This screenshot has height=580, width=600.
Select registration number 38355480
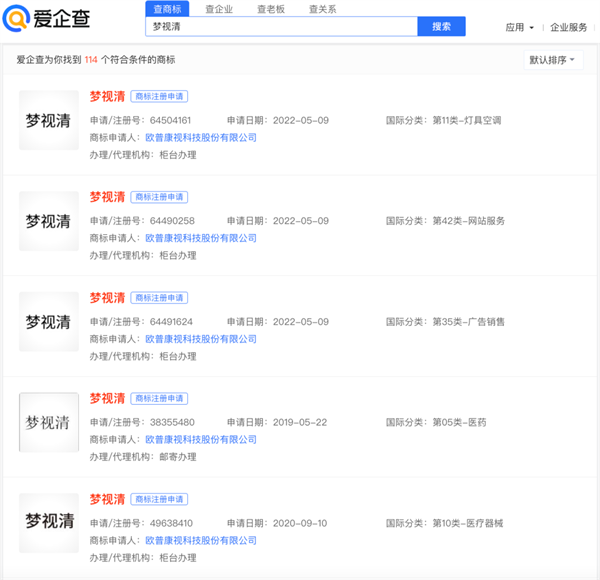coord(172,422)
